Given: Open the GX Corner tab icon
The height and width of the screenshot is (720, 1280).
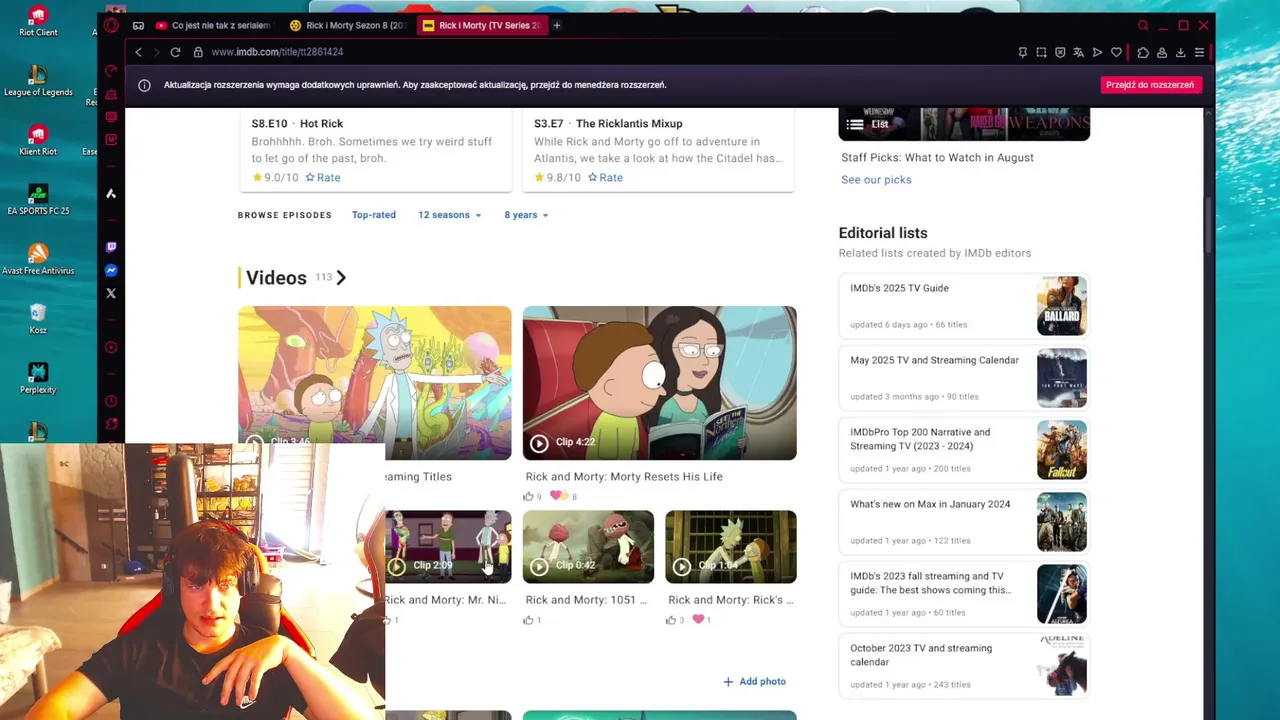Looking at the screenshot, I should pos(138,25).
